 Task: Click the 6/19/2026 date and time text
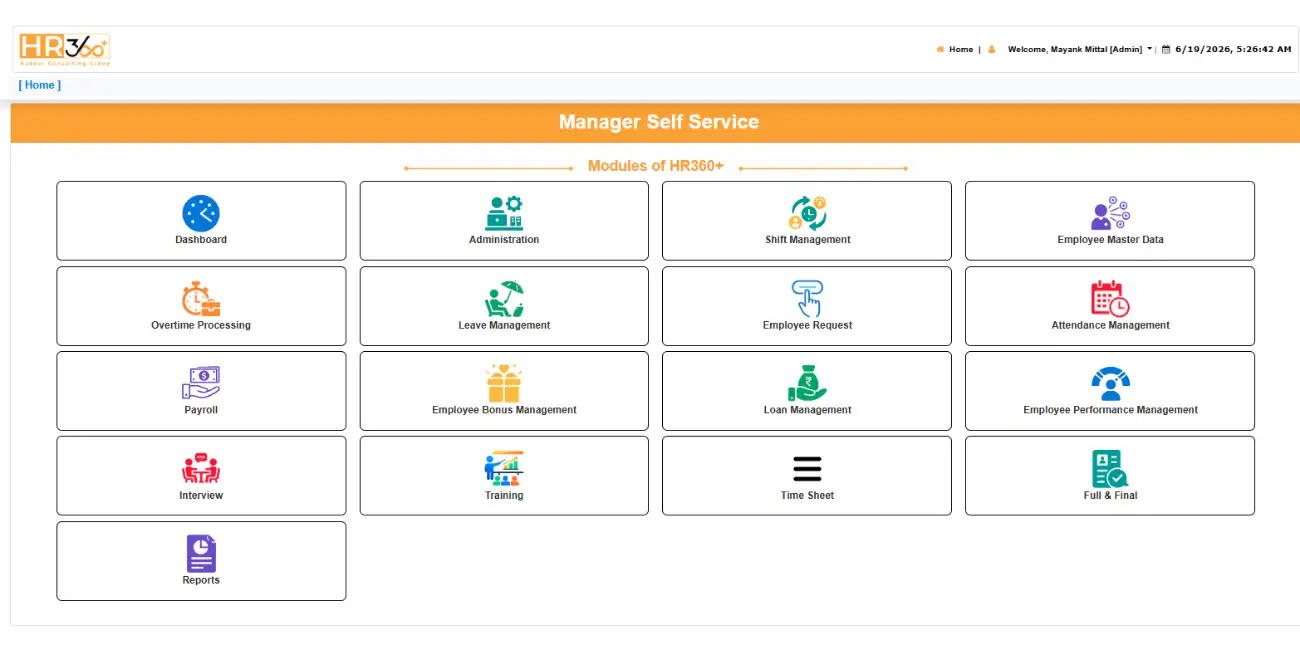click(1233, 49)
